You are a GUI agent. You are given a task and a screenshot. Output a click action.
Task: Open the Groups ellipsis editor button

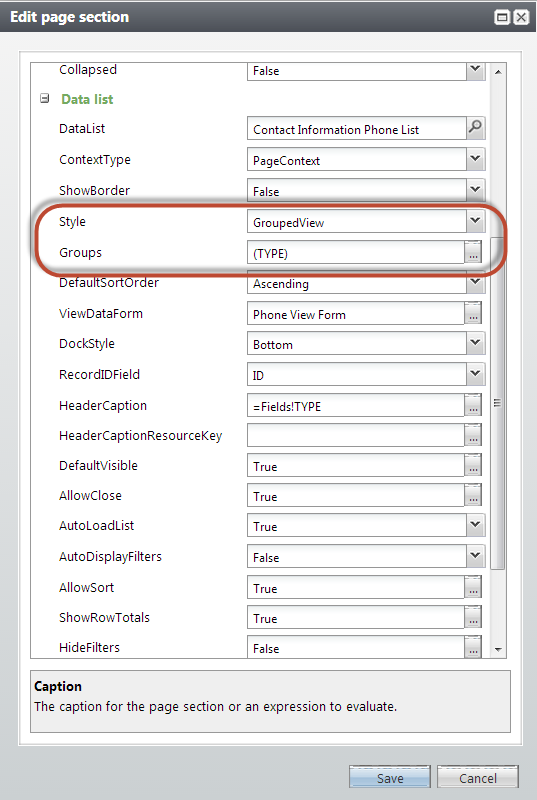[x=473, y=252]
